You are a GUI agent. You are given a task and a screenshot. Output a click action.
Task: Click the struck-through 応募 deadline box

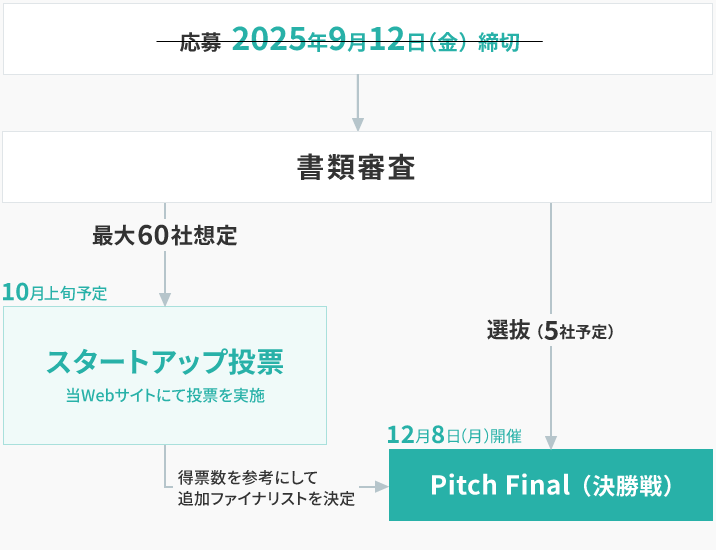tap(358, 39)
